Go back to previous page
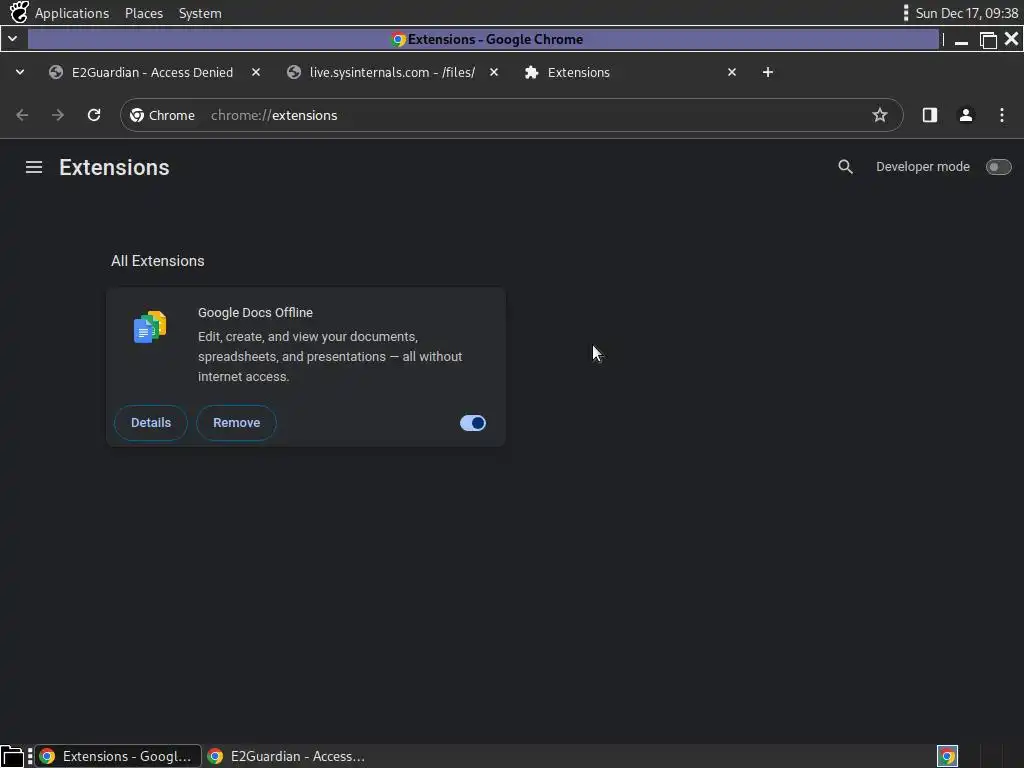 pos(22,115)
